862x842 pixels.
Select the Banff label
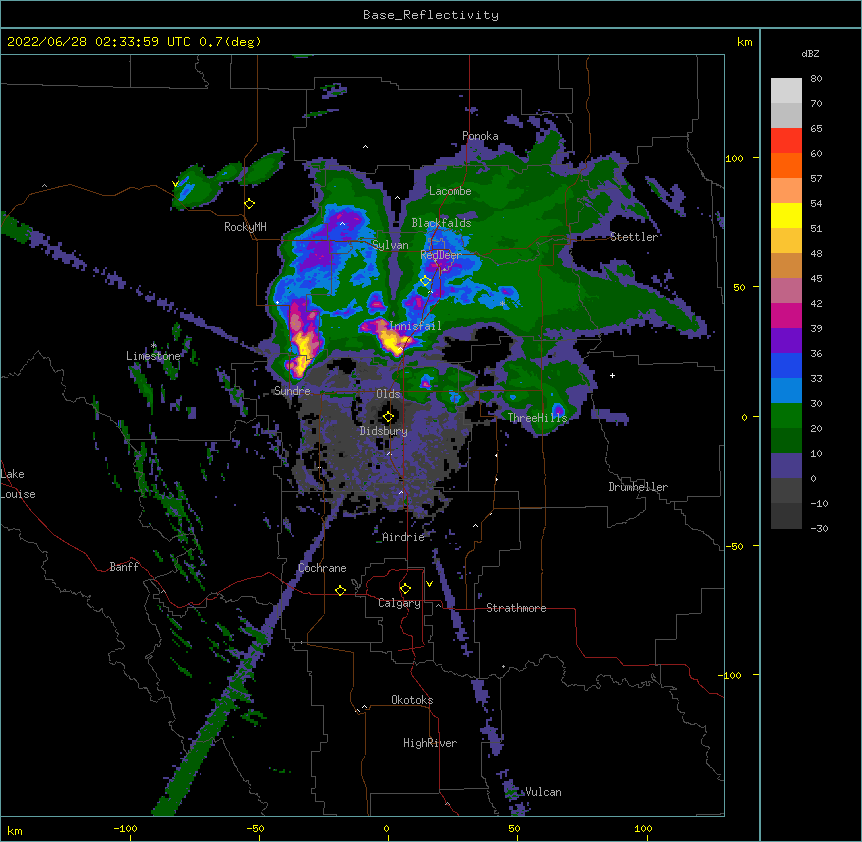124,567
